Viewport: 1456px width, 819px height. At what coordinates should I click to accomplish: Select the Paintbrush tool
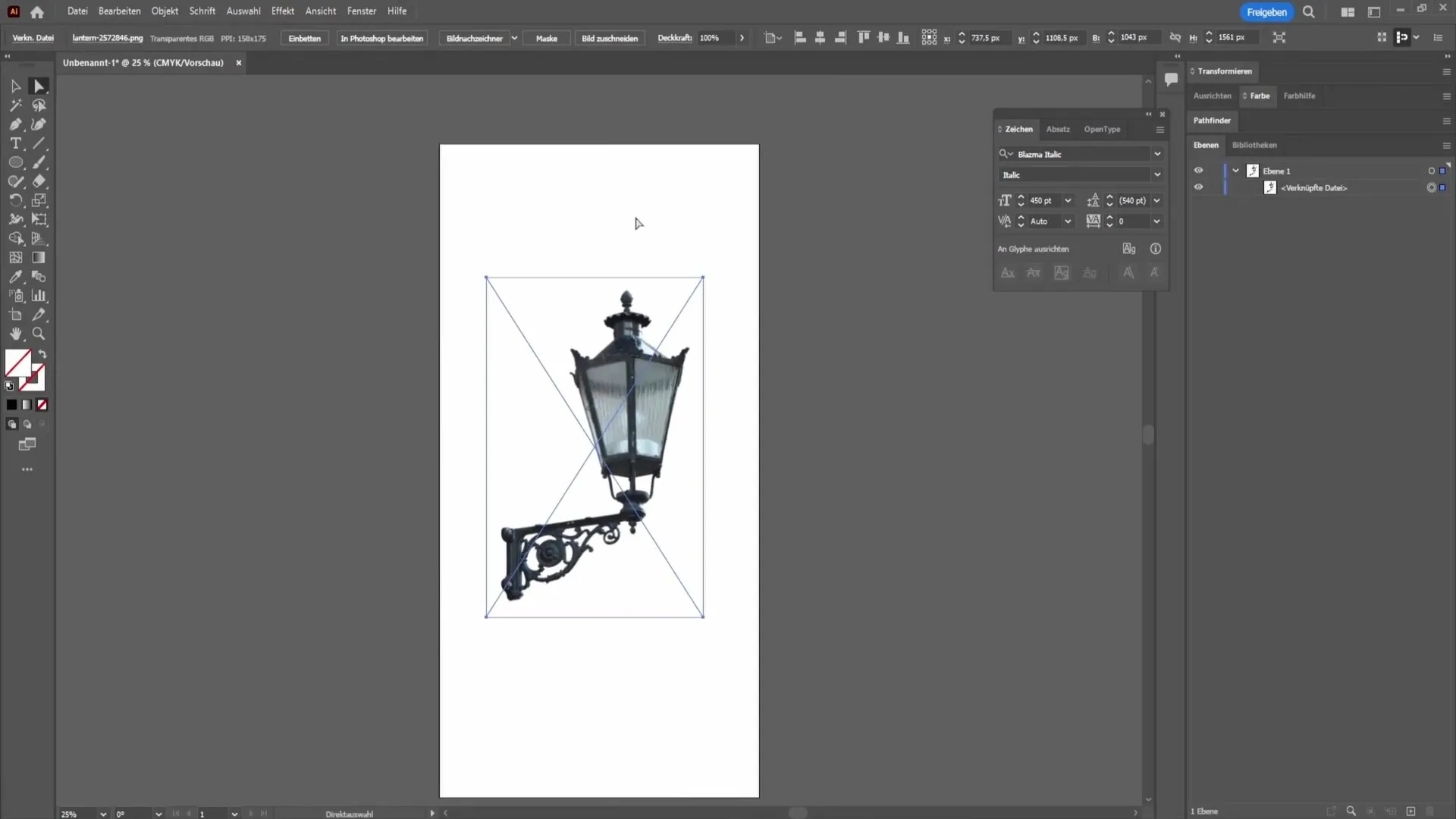[39, 162]
